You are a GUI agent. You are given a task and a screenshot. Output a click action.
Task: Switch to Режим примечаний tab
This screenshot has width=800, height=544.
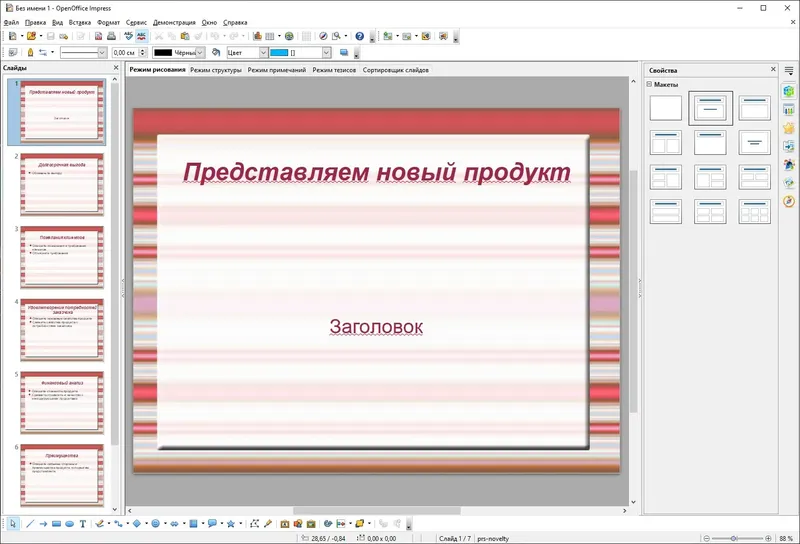(x=277, y=70)
